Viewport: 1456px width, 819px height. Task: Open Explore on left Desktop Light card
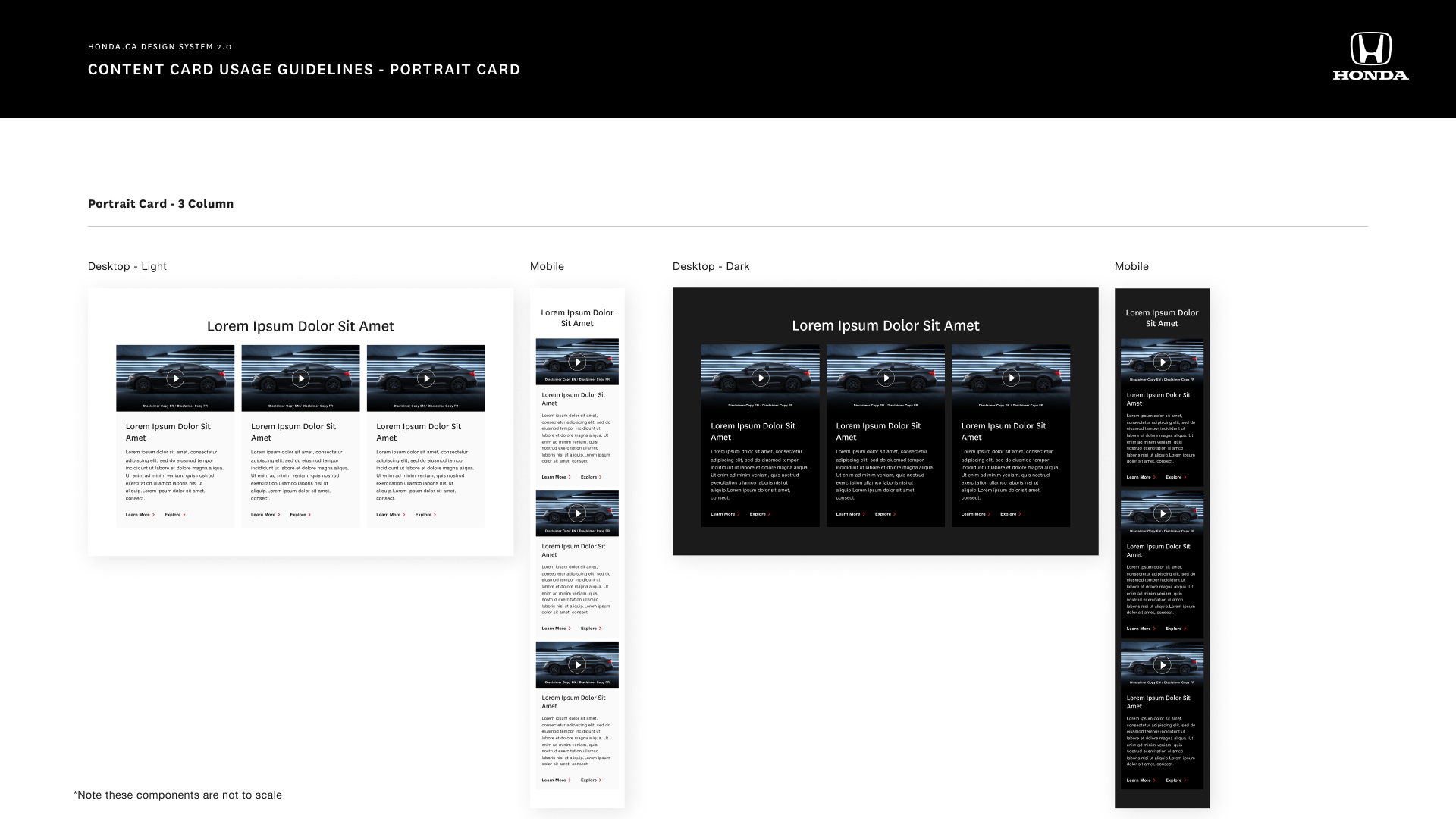click(x=175, y=515)
